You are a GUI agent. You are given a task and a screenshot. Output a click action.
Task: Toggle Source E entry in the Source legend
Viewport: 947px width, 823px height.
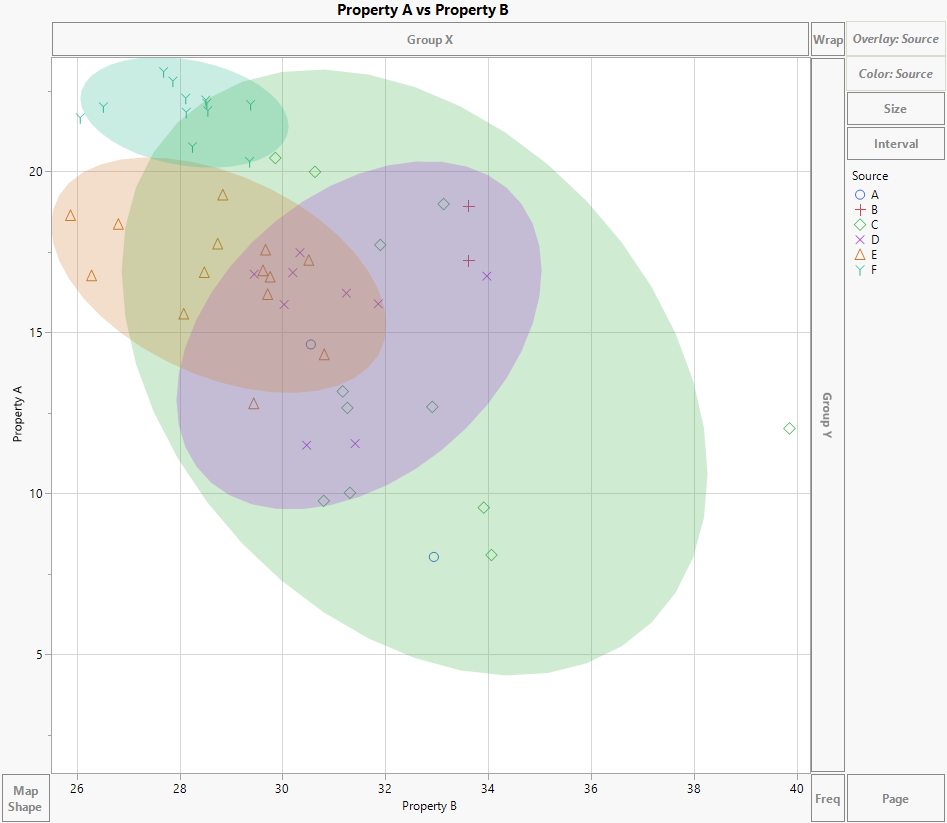872,254
